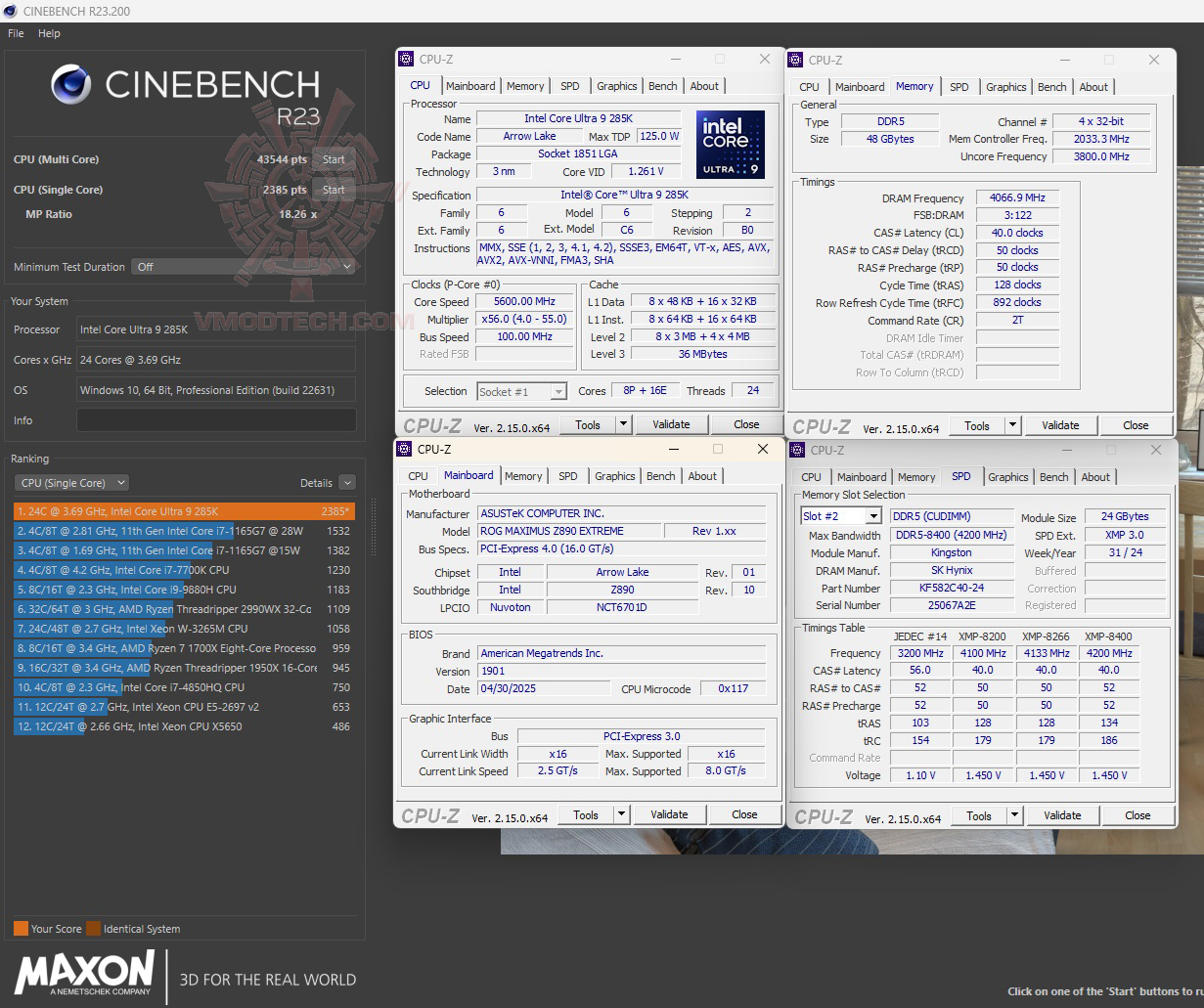
Task: Click the XMP-8400 frequency 4200 MHz cell
Action: pyautogui.click(x=1109, y=653)
